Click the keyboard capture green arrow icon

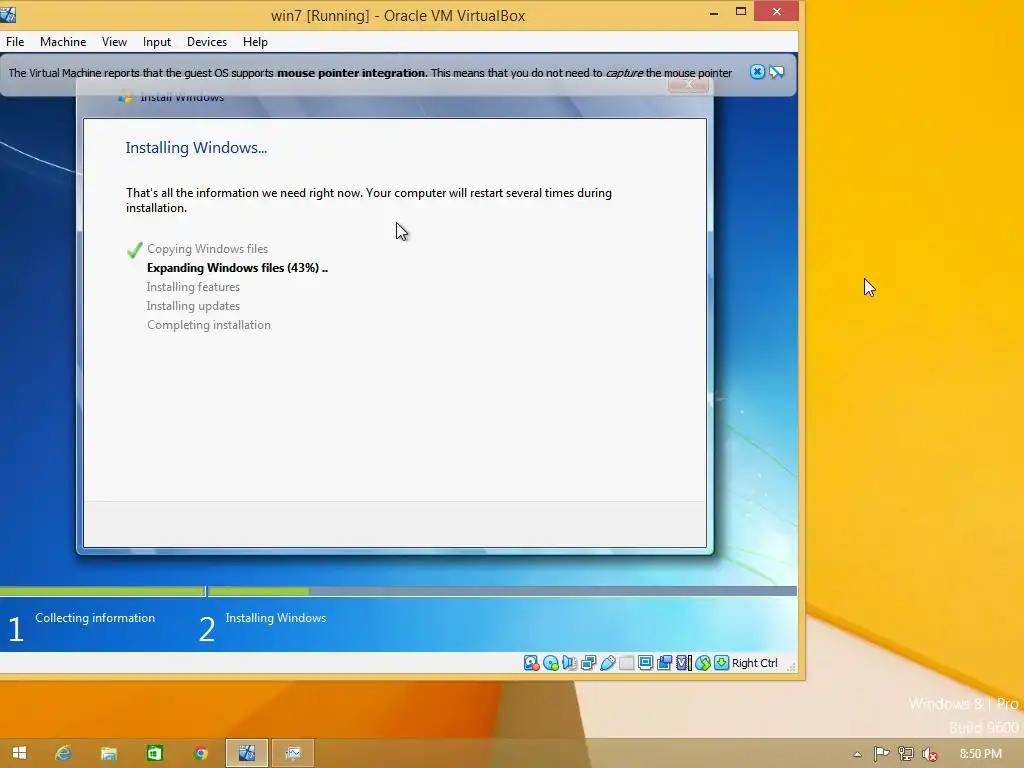721,663
